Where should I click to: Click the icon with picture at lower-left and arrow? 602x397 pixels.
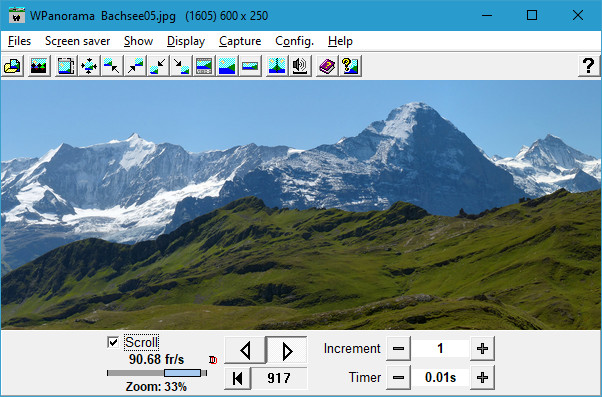[x=158, y=66]
